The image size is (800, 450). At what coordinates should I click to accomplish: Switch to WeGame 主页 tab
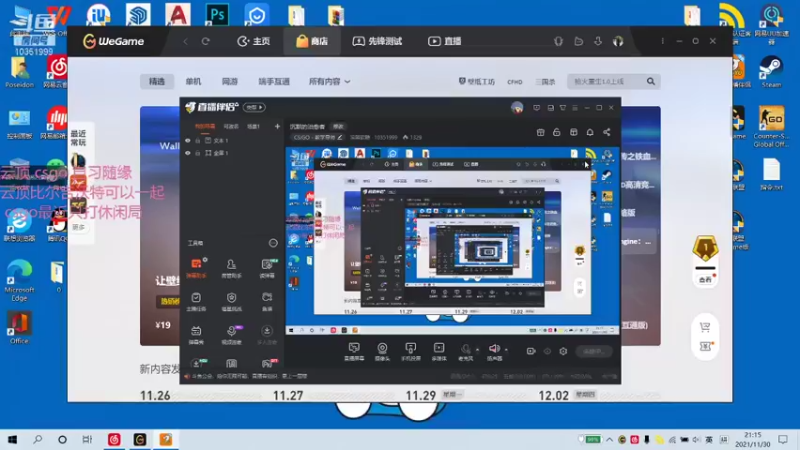click(254, 41)
